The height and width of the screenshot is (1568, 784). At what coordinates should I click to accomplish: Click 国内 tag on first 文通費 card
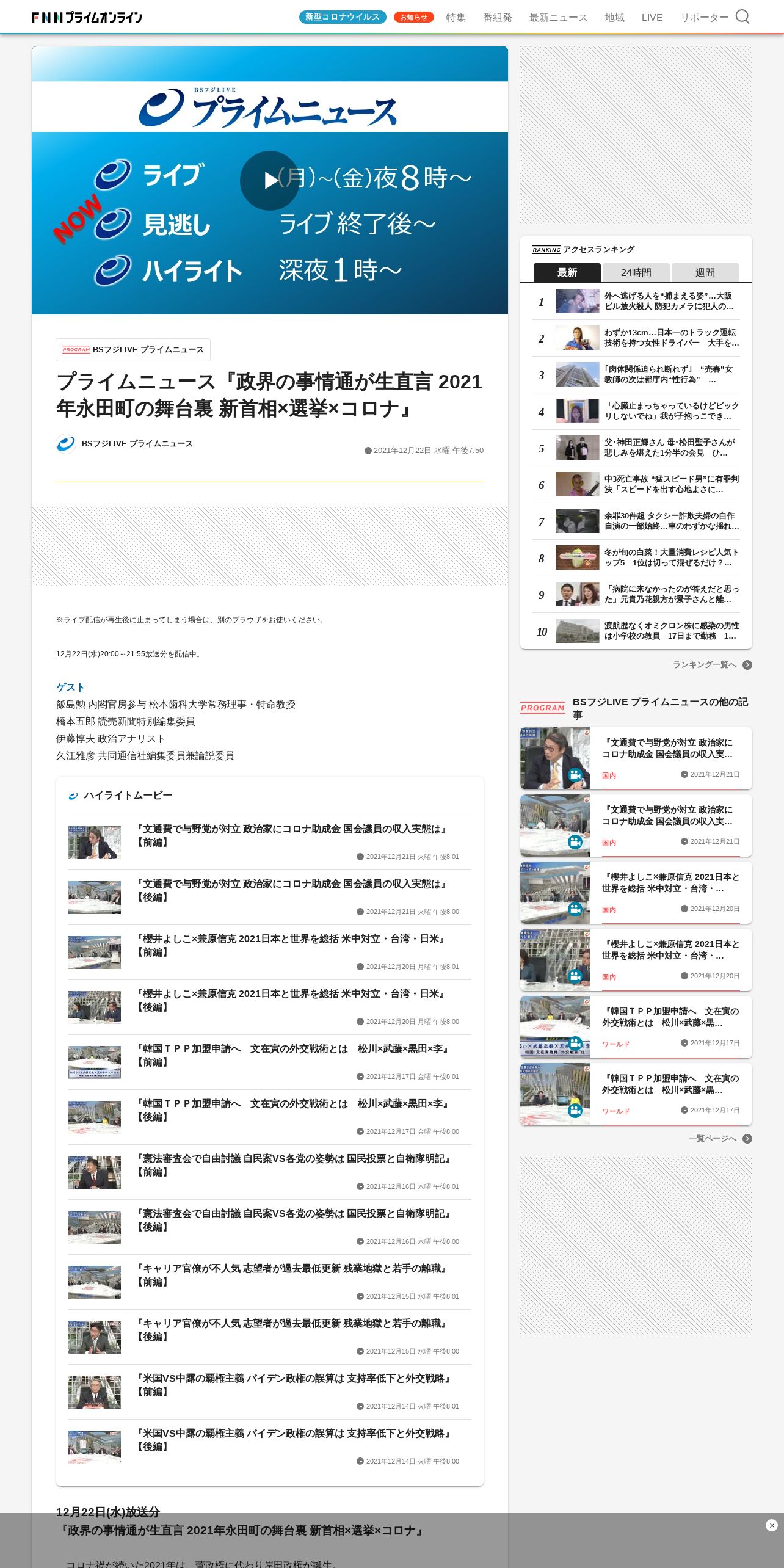(x=609, y=775)
